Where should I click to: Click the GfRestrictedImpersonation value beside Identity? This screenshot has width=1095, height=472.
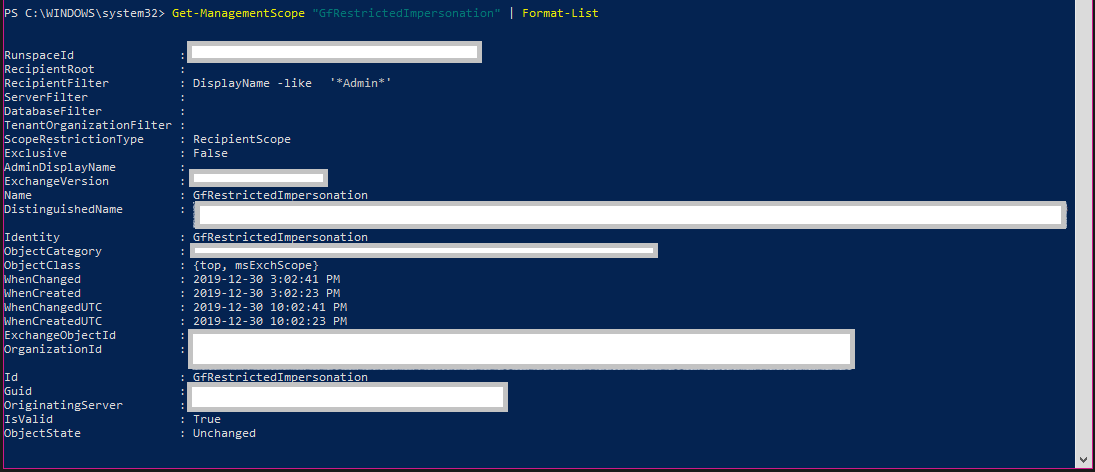[280, 237]
